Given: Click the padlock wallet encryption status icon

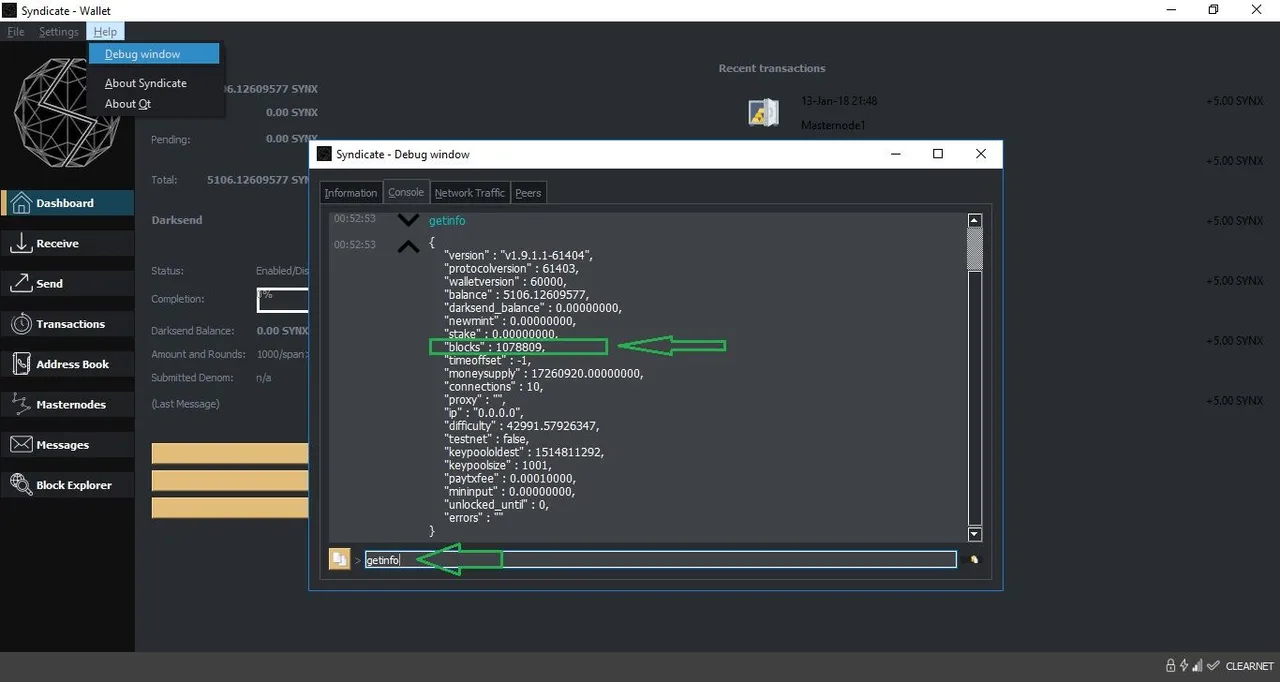Looking at the screenshot, I should coord(1170,666).
